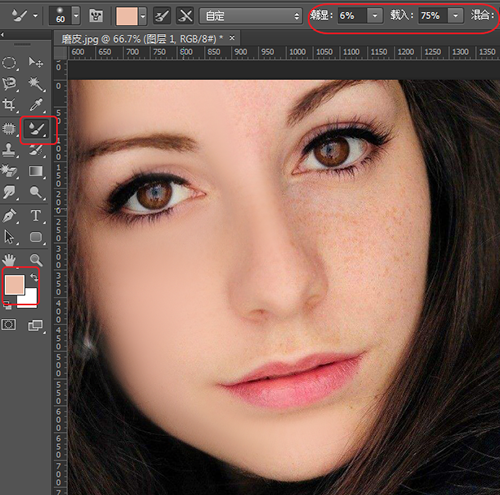
Task: Open the brush size 60 preset picker
Action: (60, 16)
